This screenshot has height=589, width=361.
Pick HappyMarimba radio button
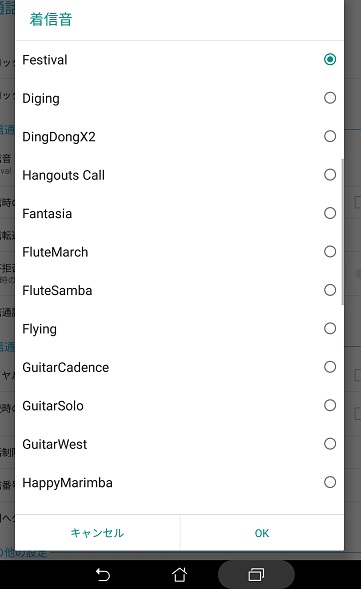[330, 482]
